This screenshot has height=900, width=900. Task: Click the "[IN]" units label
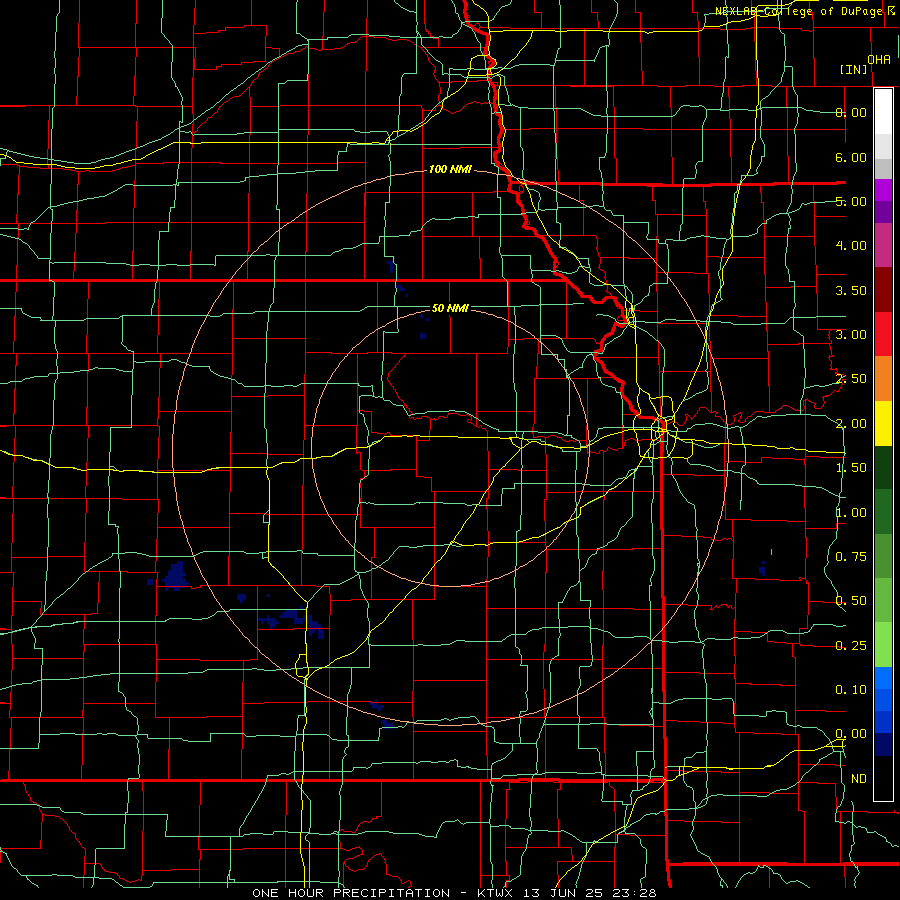pyautogui.click(x=854, y=69)
